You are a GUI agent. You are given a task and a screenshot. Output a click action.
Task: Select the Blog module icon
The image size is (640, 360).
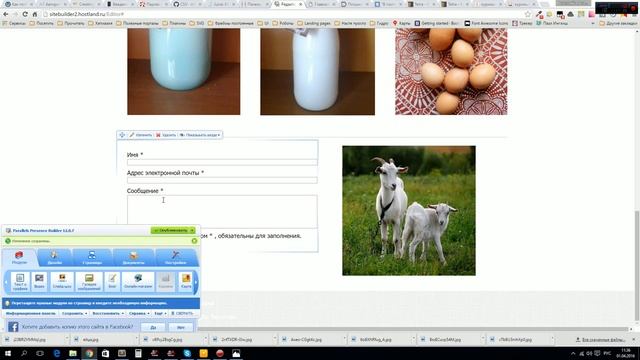click(x=112, y=282)
